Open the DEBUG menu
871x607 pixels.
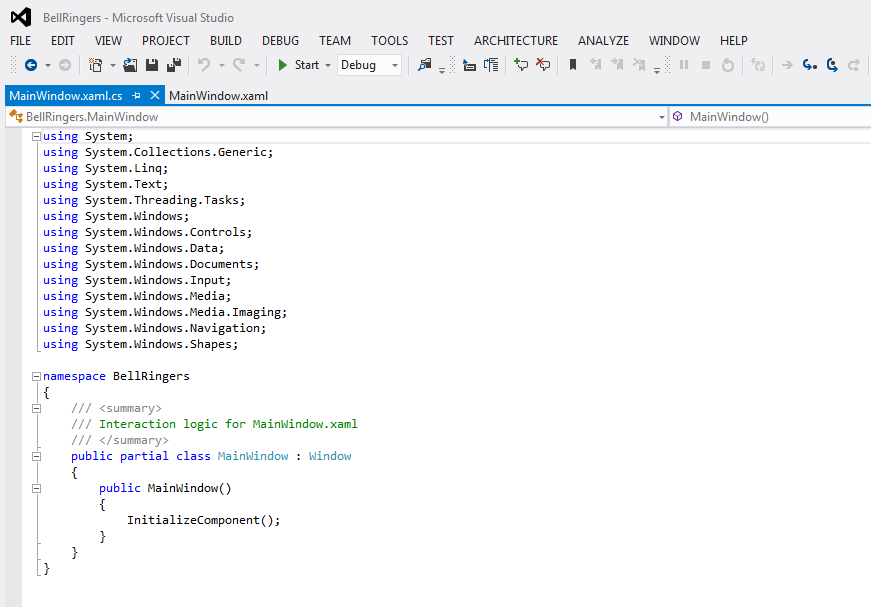tap(281, 41)
